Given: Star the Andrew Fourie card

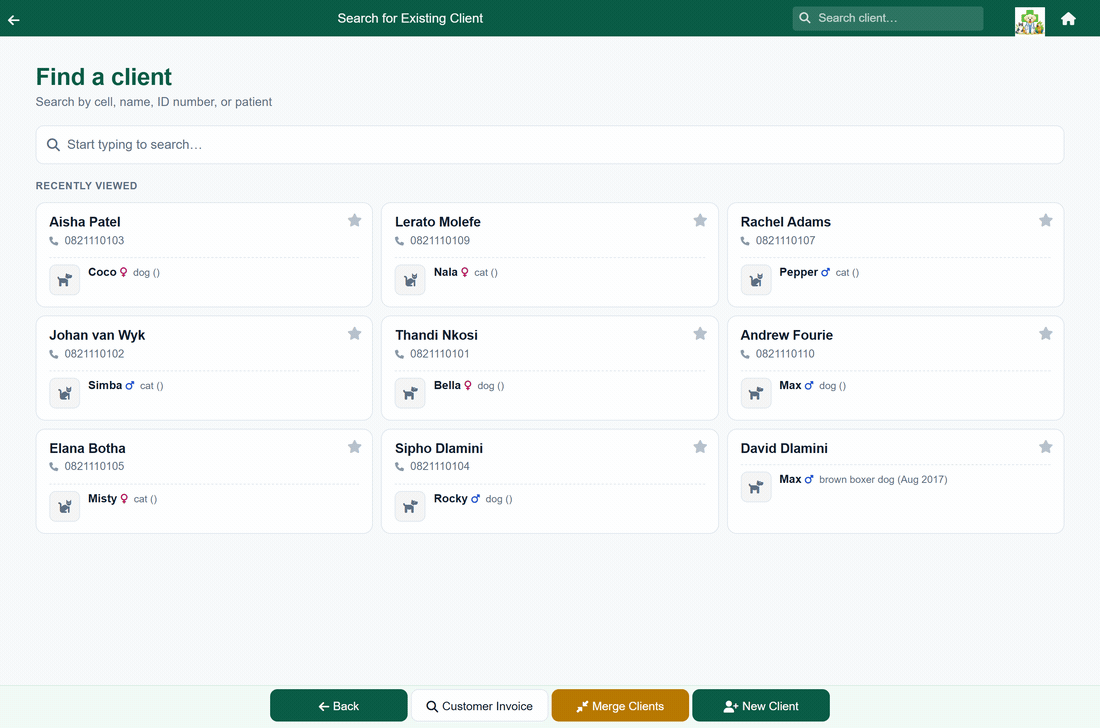Looking at the screenshot, I should 1045,334.
